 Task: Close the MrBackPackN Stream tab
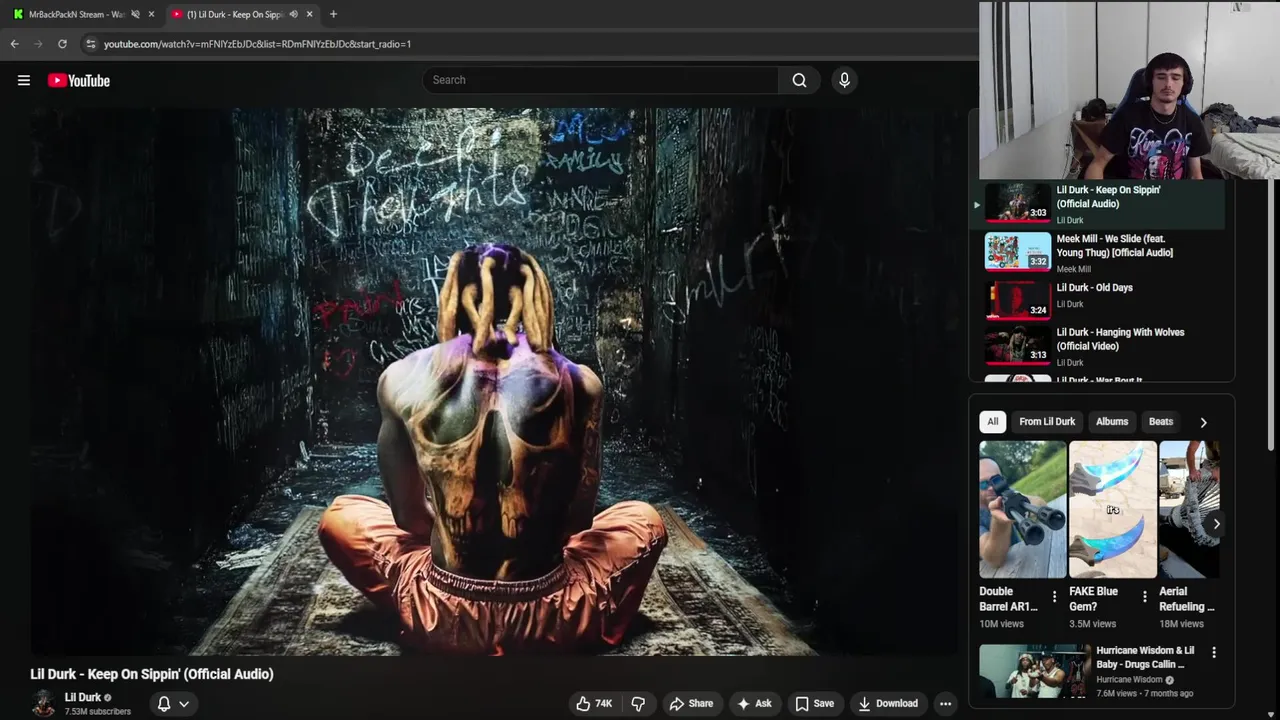151,14
